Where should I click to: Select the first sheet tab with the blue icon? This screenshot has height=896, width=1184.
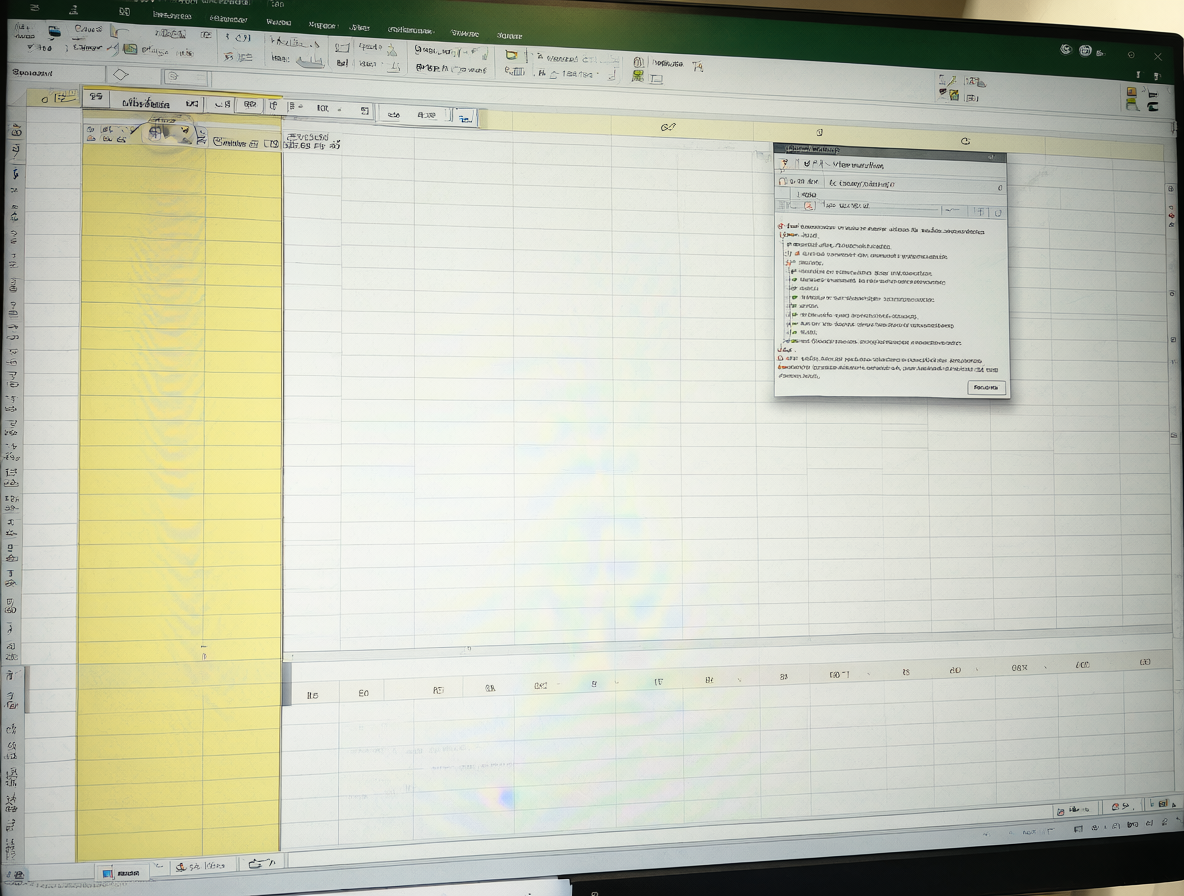pos(122,873)
